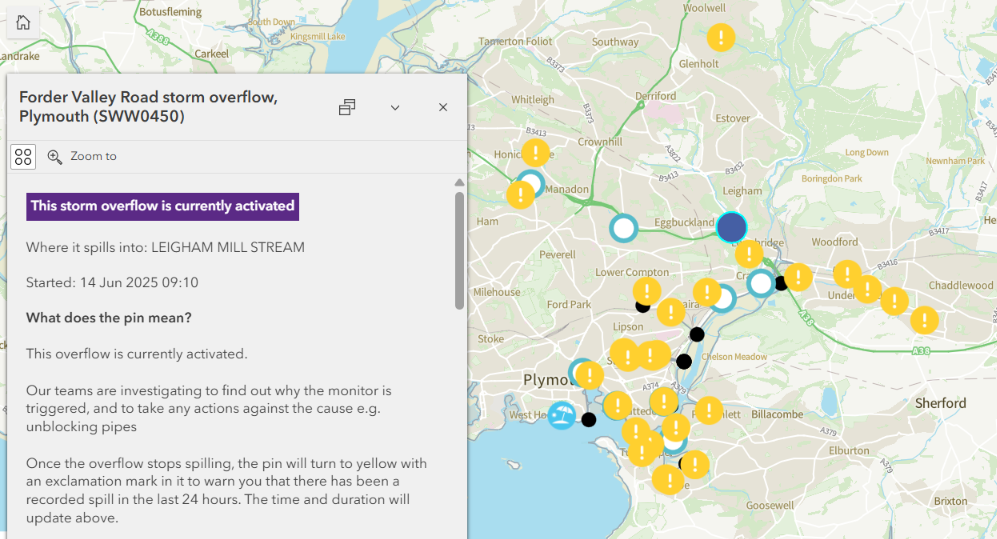Select the dark blue activated overflow pin

tap(732, 227)
